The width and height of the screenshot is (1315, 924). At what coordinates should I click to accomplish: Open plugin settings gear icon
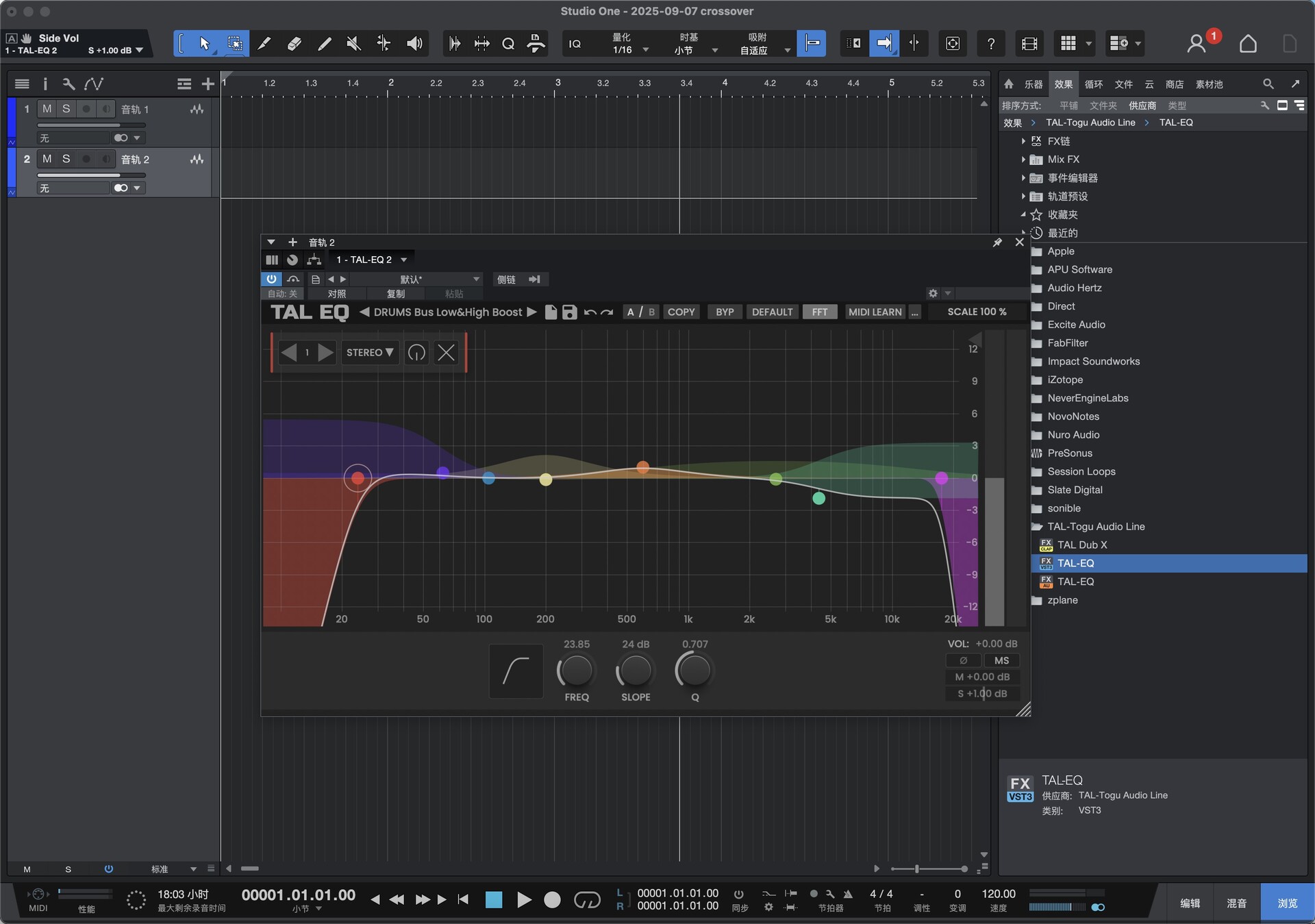(x=932, y=293)
